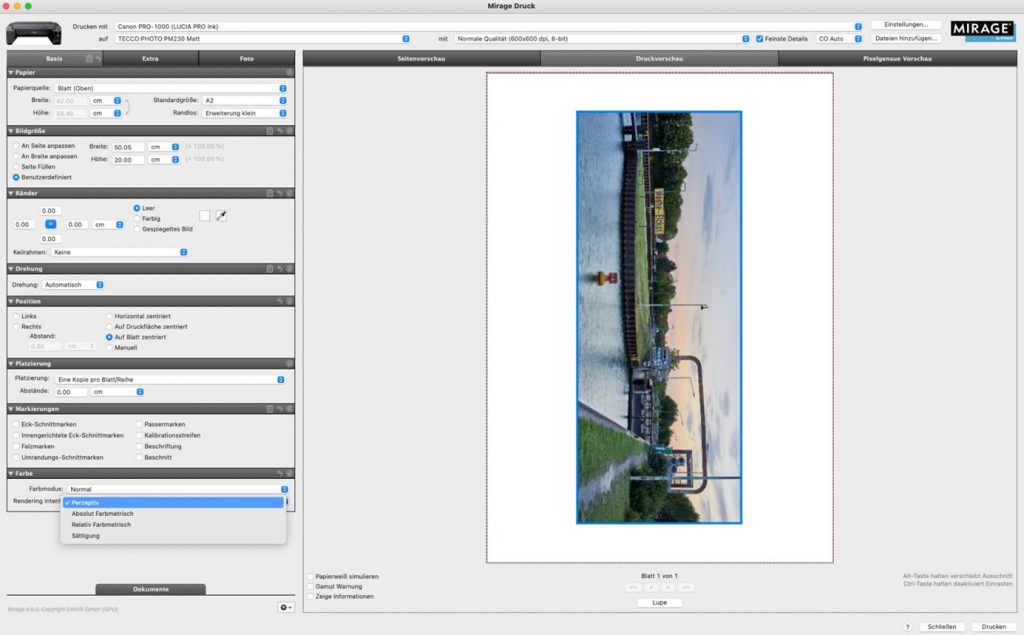Reset the Bildgröße section with undo arrow
Screen dimensions: 1024x635
click(x=280, y=131)
